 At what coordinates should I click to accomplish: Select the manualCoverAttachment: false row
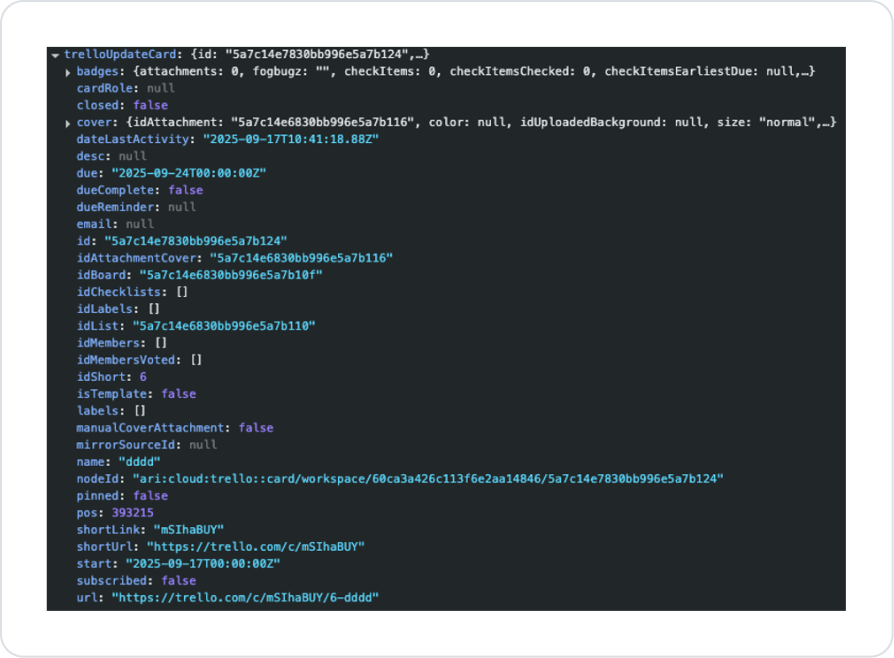[x=175, y=428]
